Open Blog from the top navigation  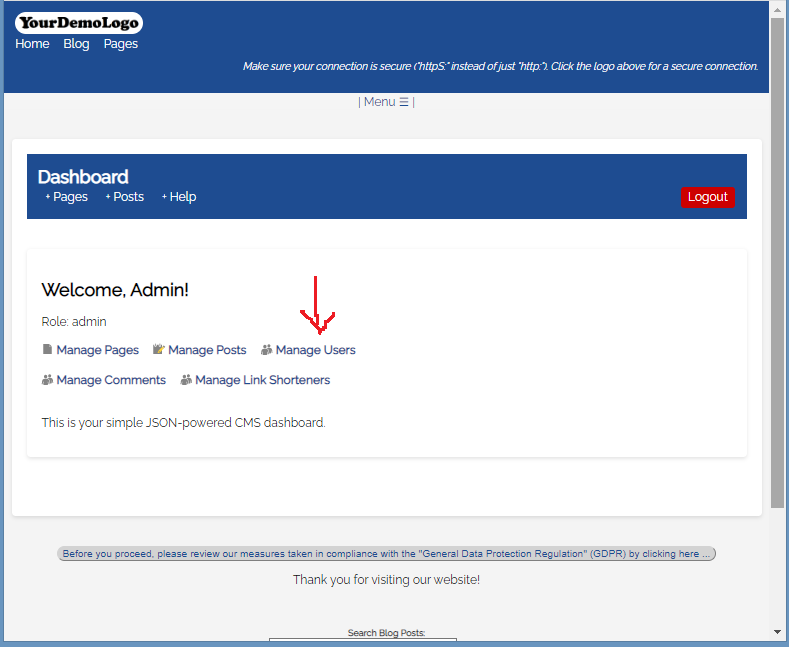76,44
